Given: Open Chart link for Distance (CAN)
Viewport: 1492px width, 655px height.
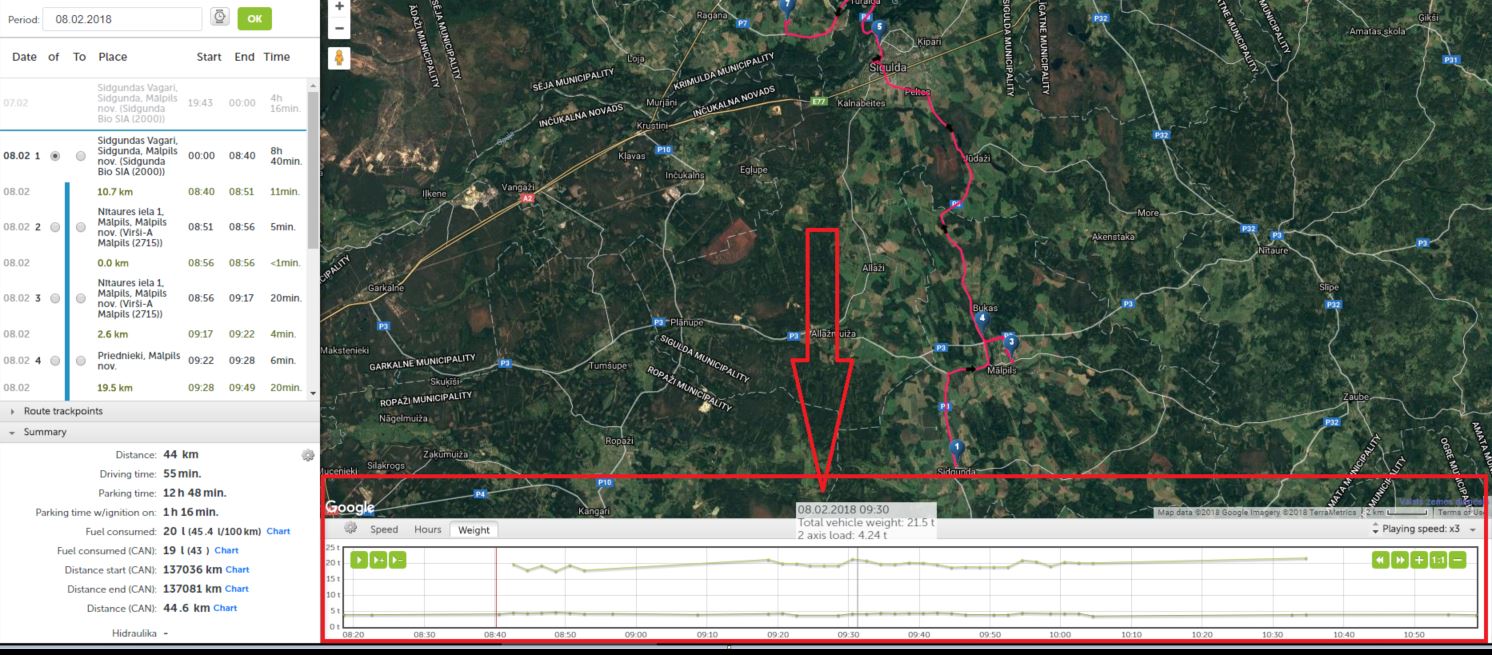Looking at the screenshot, I should pos(225,607).
